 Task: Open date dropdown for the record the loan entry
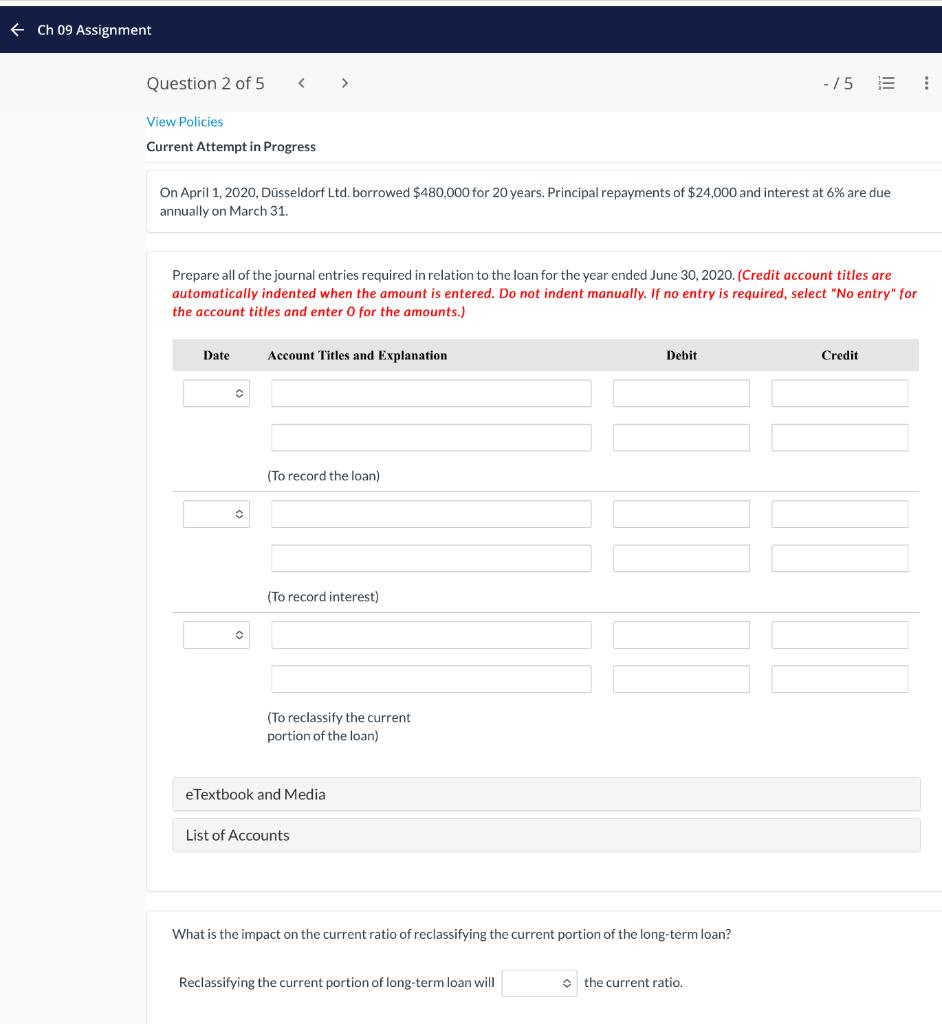click(x=216, y=393)
